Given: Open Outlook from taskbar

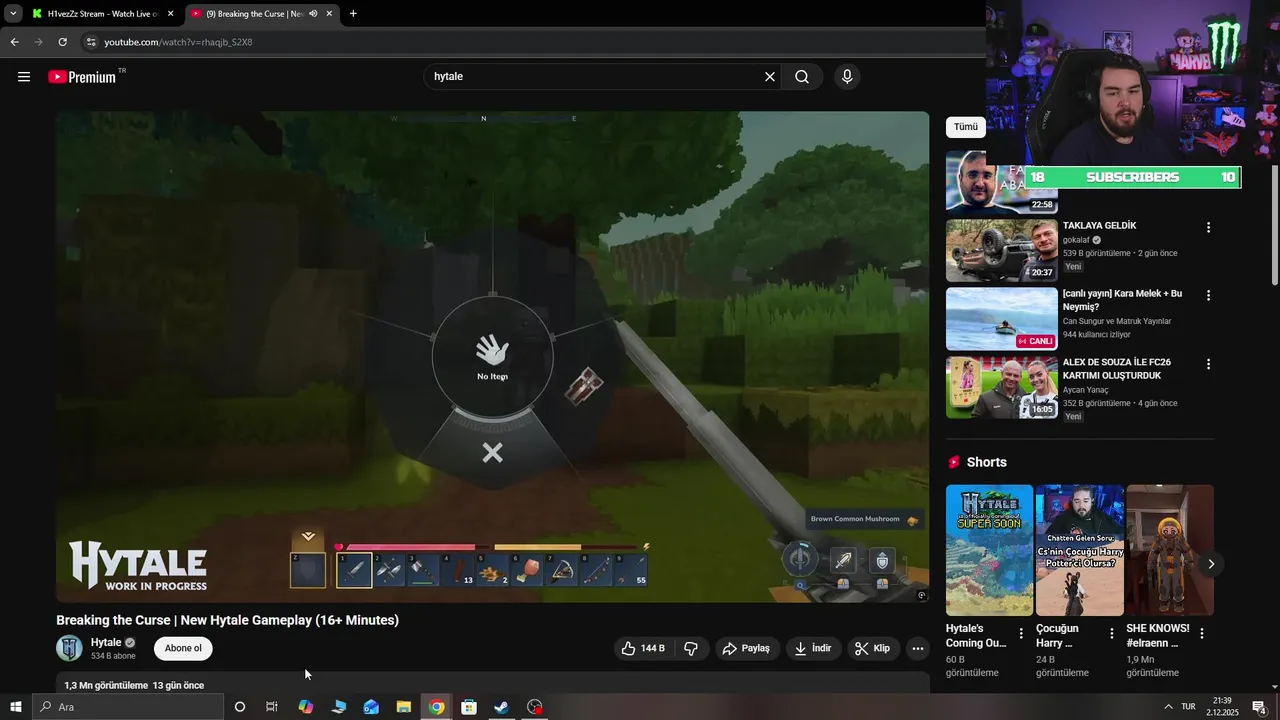Looking at the screenshot, I should click(x=371, y=707).
